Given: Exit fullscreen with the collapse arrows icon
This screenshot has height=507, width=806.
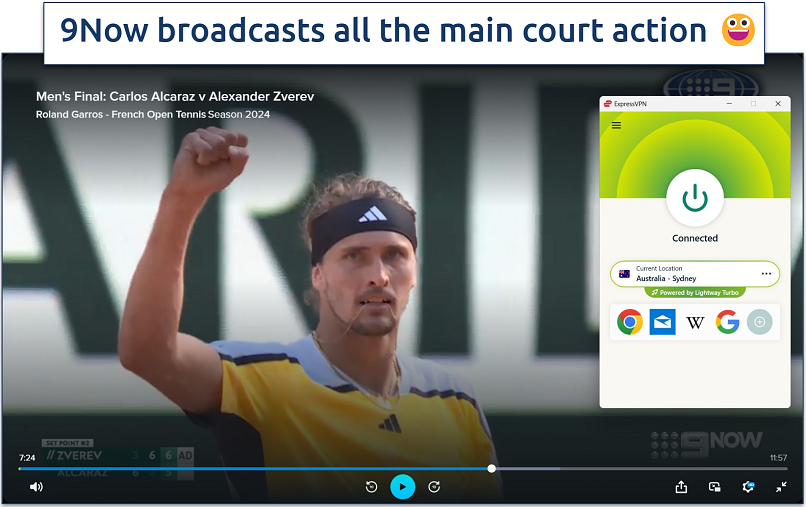Looking at the screenshot, I should 781,486.
